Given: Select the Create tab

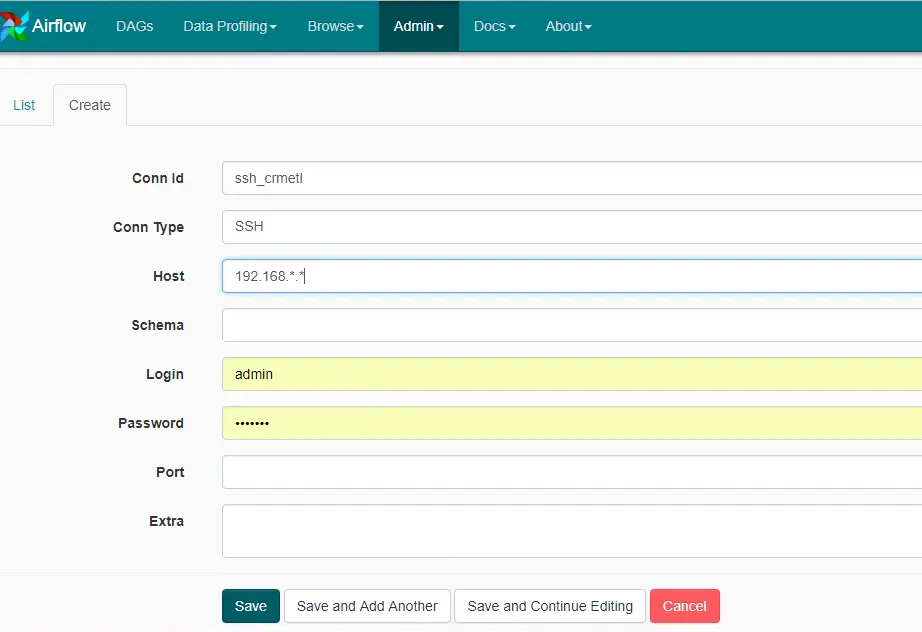Looking at the screenshot, I should (x=90, y=105).
